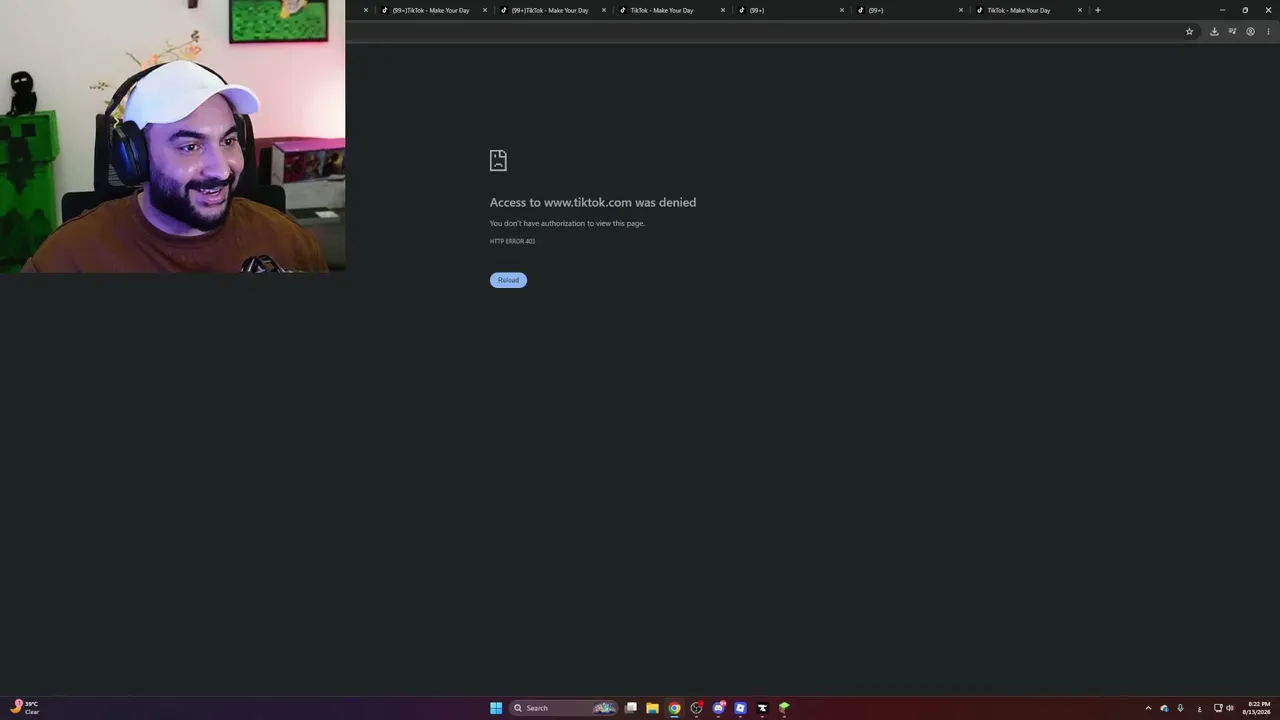This screenshot has width=1280, height=720.
Task: Open Discord from the taskbar
Action: click(718, 708)
